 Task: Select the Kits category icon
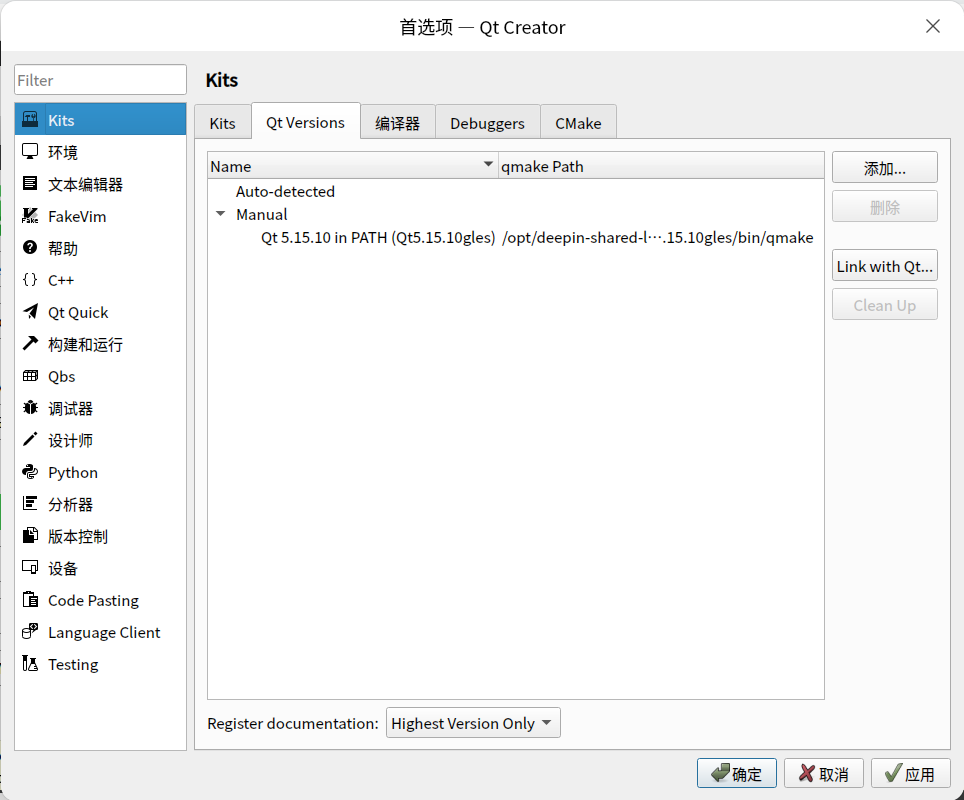point(30,119)
